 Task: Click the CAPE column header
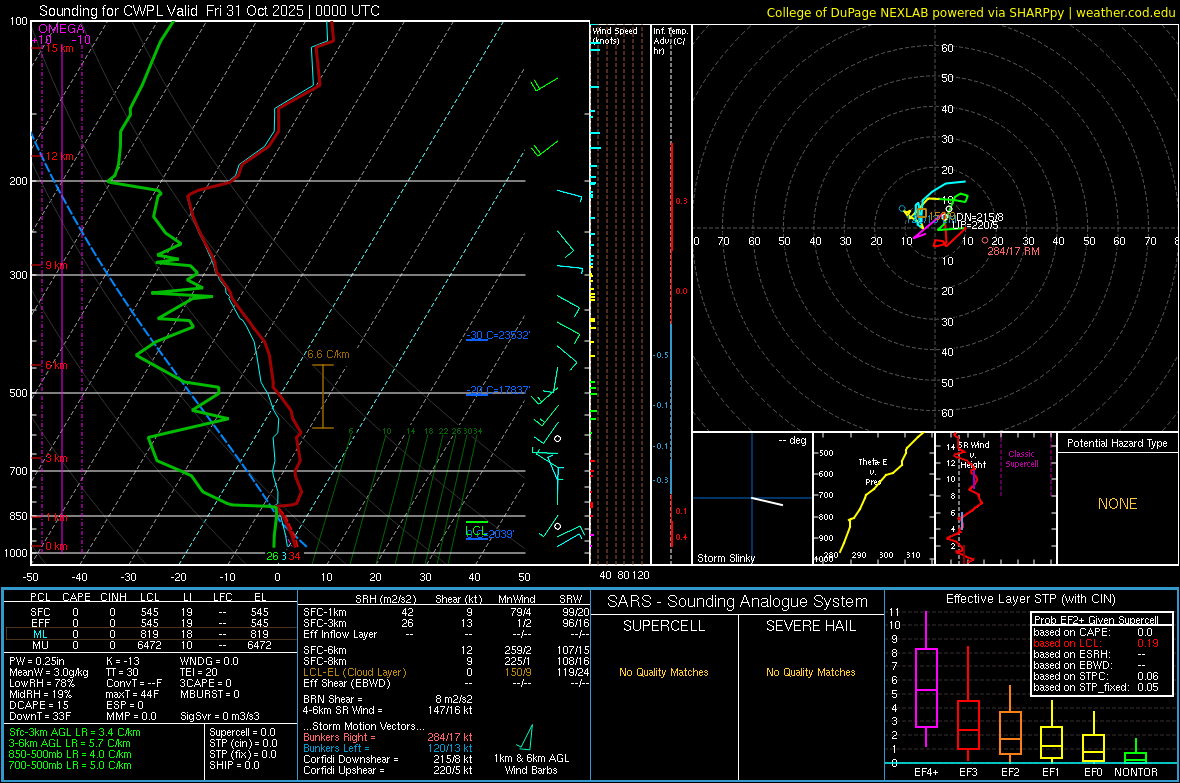(76, 597)
